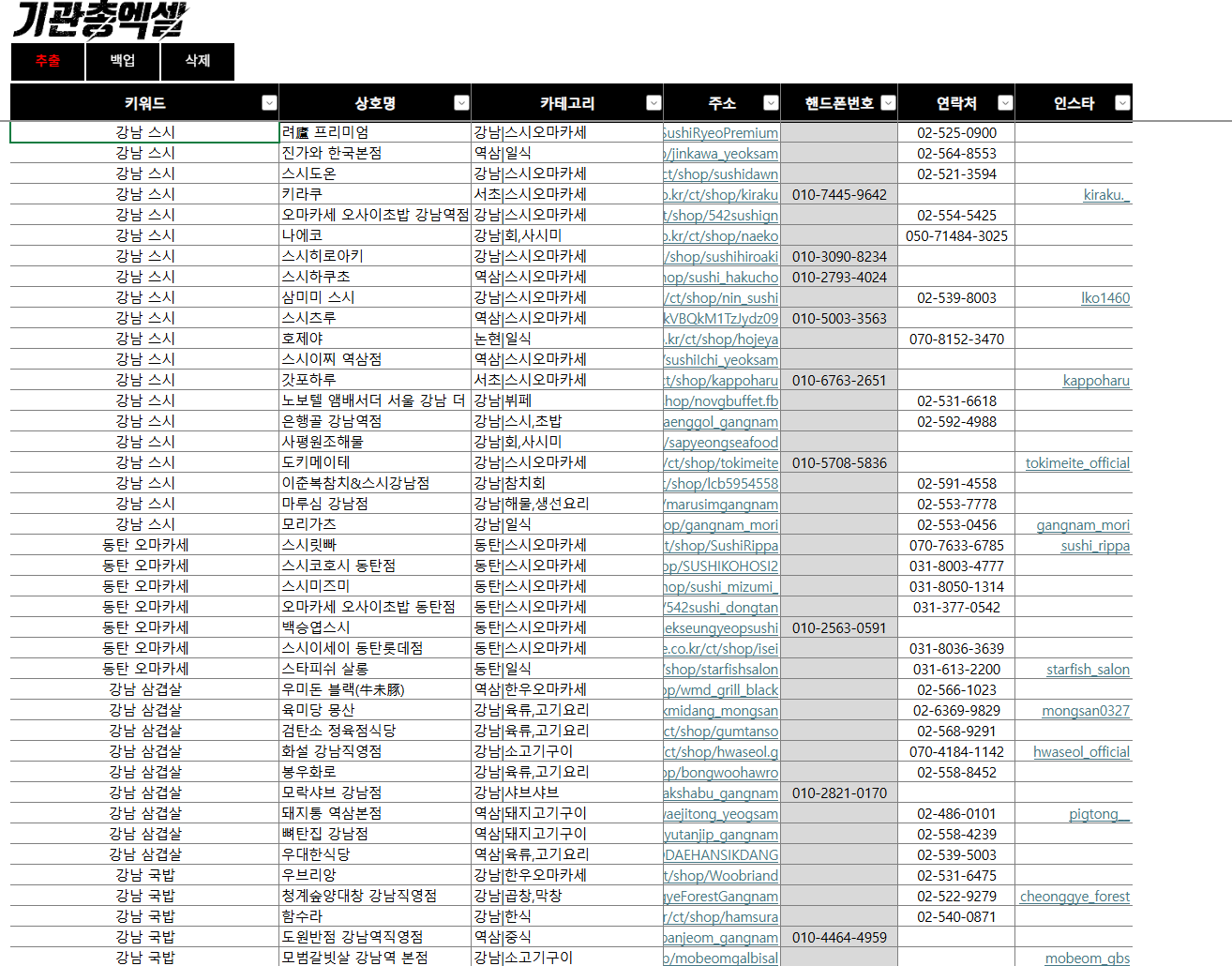Viewport: 1232px width, 966px height.
Task: Open the kiraku_ Instagram link
Action: [1106, 195]
